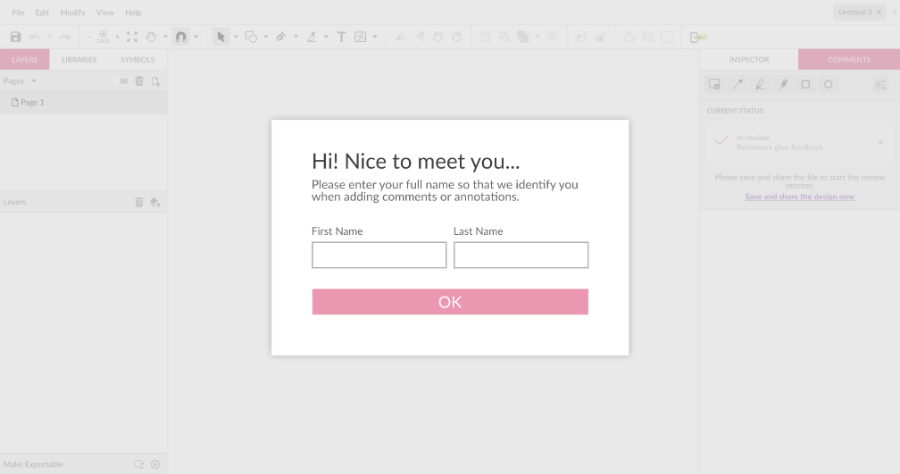Screen dimensions: 900x474
Task: Expand the Pages dropdown arrow
Action: coord(34,81)
